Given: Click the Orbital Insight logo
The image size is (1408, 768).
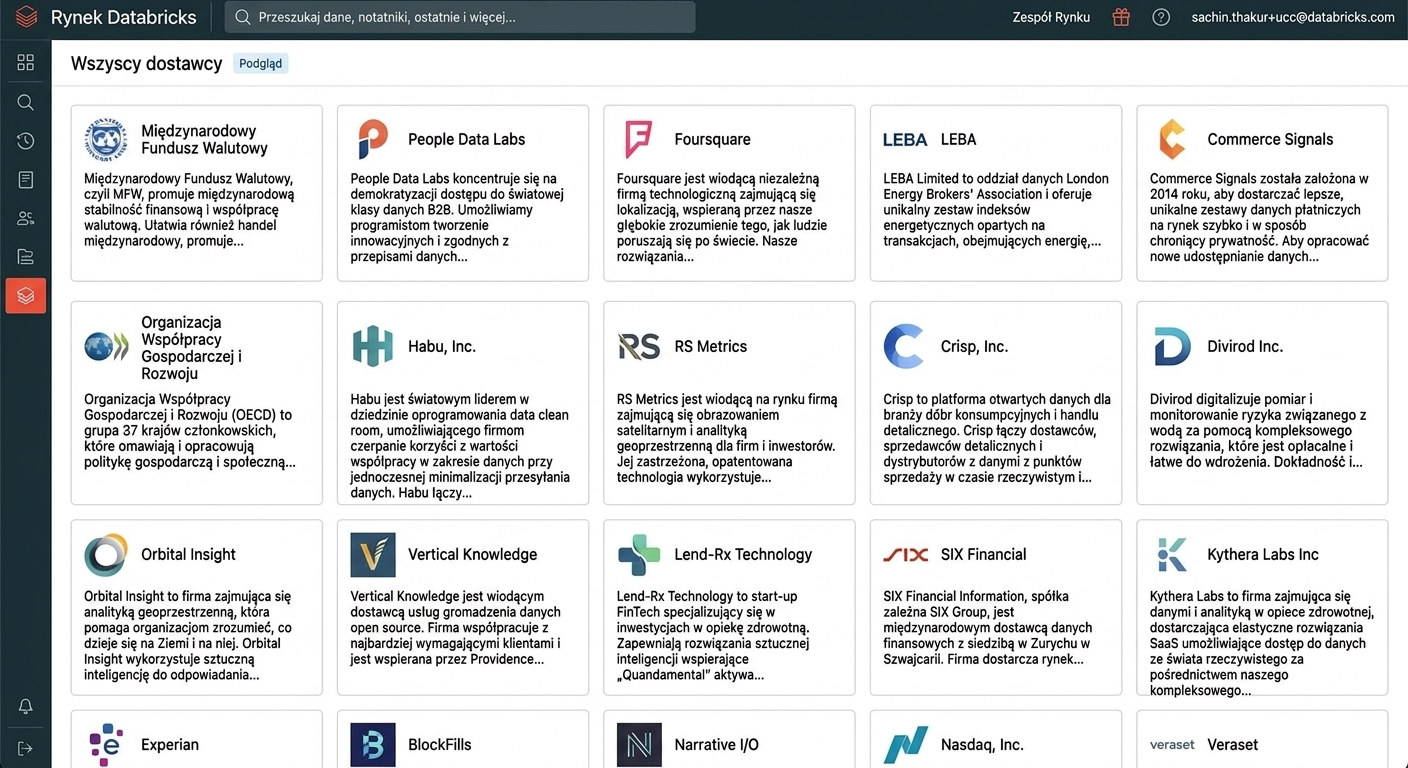Looking at the screenshot, I should (106, 554).
